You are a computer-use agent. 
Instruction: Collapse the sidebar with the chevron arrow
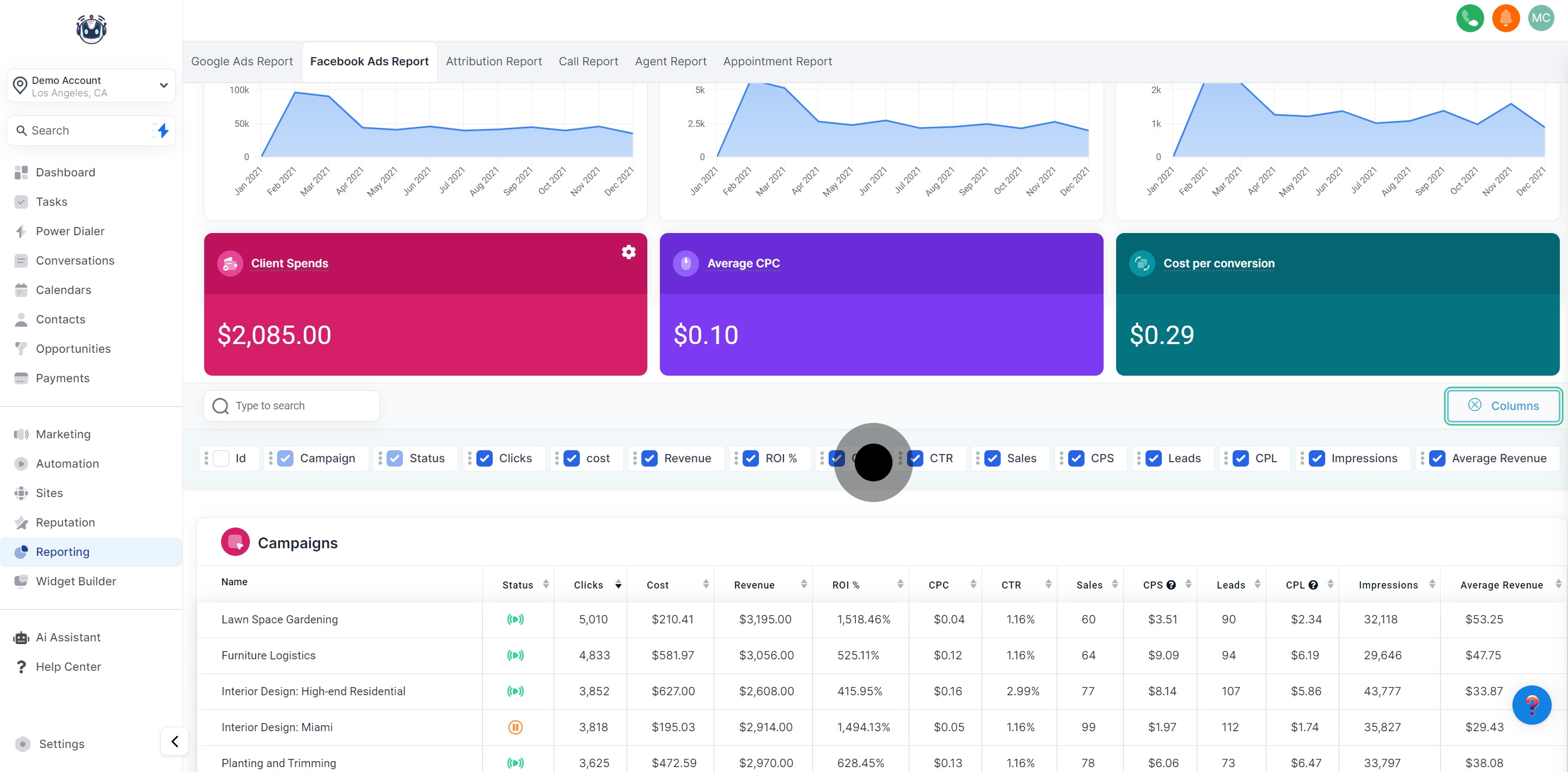(175, 741)
